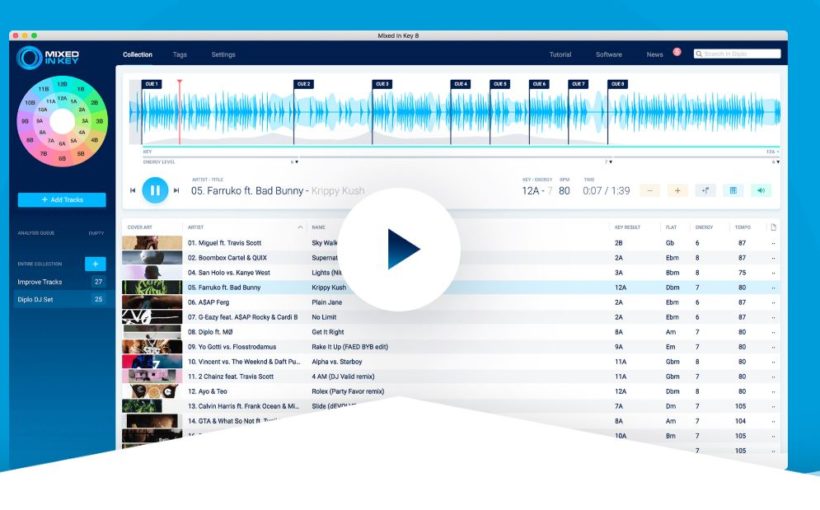820x510 pixels.
Task: Select CUE 4 marker on the waveform
Action: click(461, 84)
